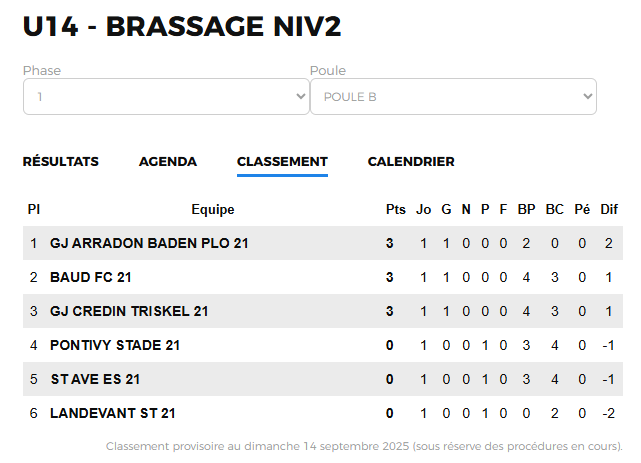Open the CALENDRIER tab
The image size is (641, 463).
(x=411, y=162)
